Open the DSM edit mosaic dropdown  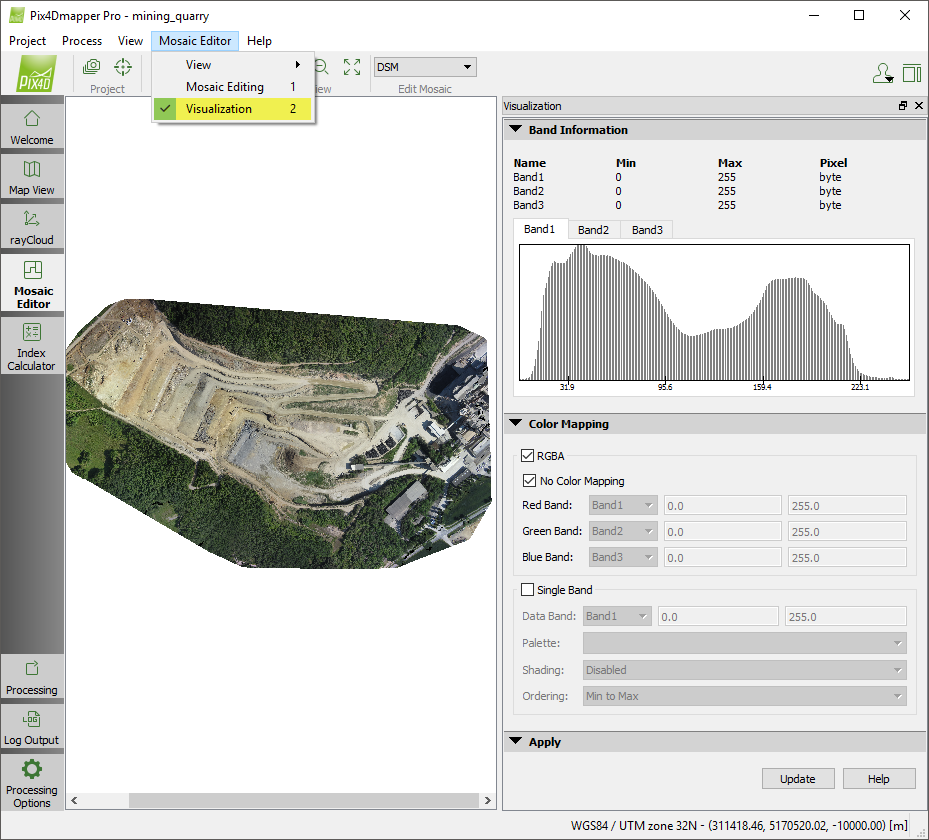click(x=424, y=67)
